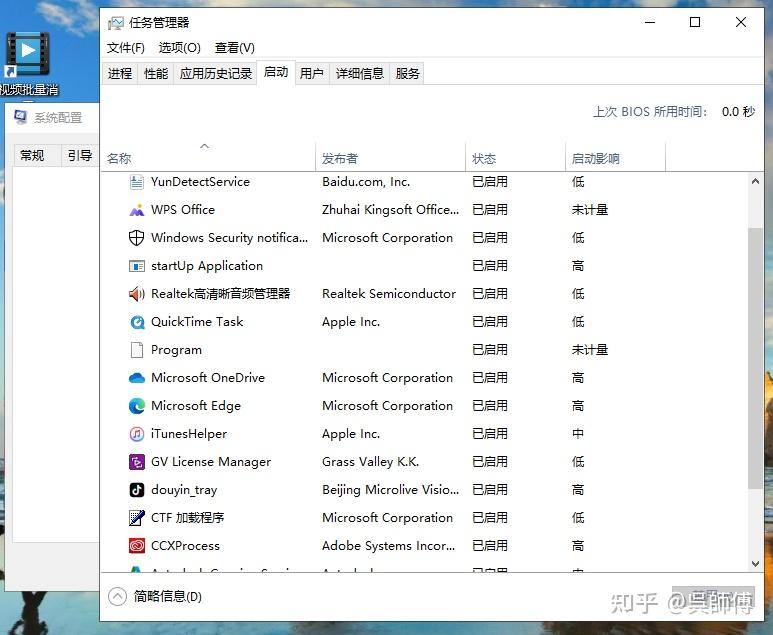This screenshot has height=635, width=773.
Task: Click Beijing Microlive Visio publisher cell
Action: click(390, 490)
